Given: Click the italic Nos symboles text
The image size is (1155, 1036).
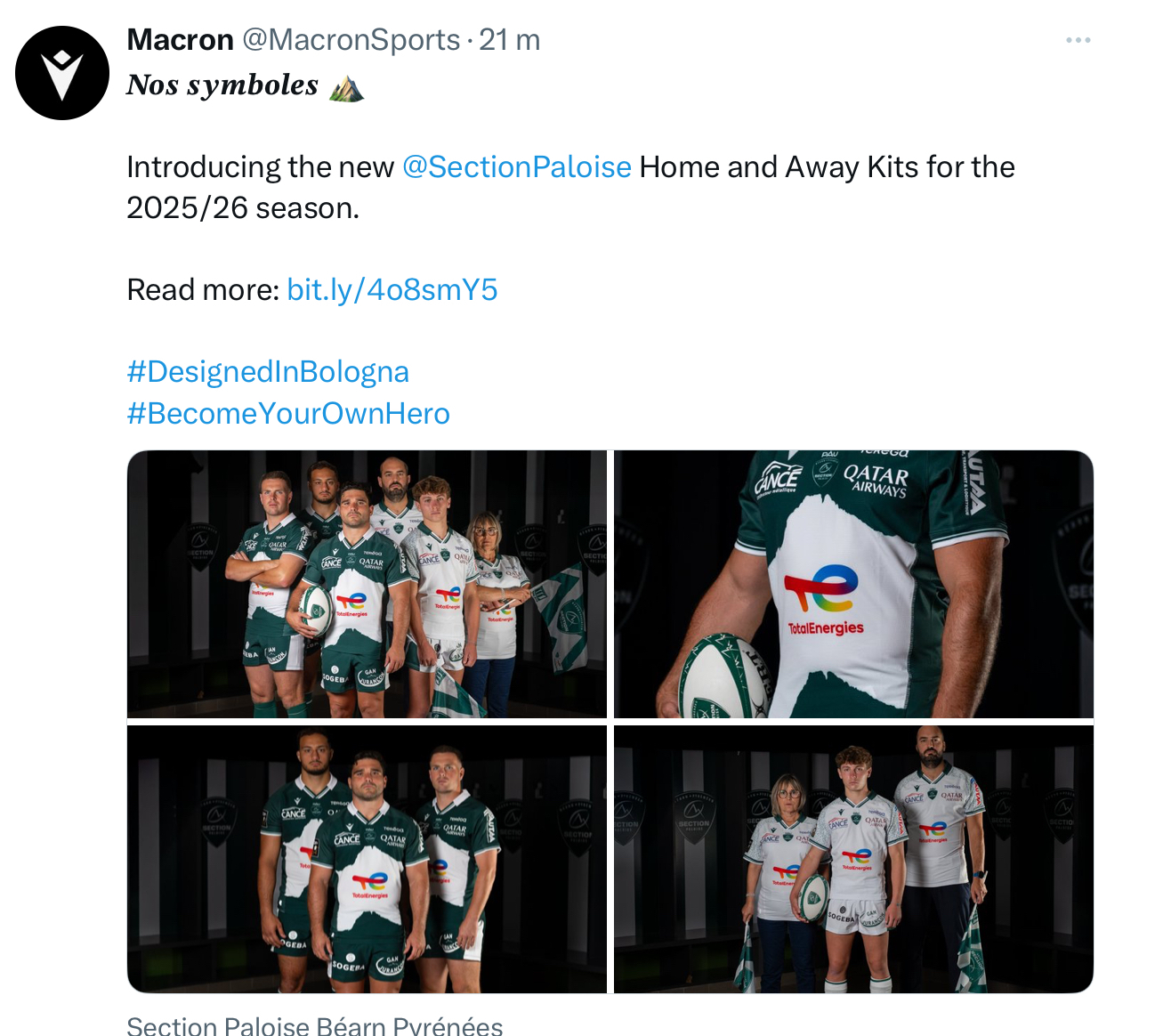Looking at the screenshot, I should pos(222,85).
